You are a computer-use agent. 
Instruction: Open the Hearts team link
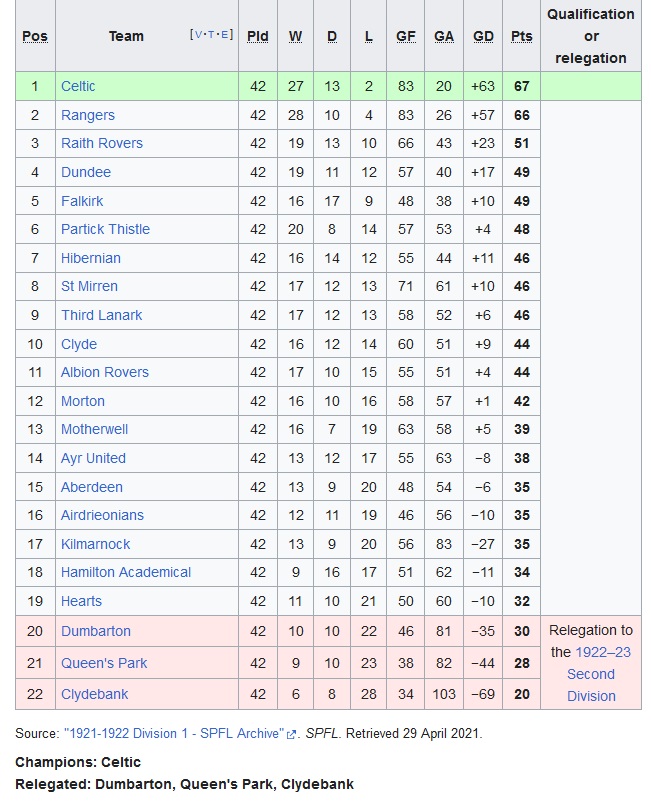(81, 601)
